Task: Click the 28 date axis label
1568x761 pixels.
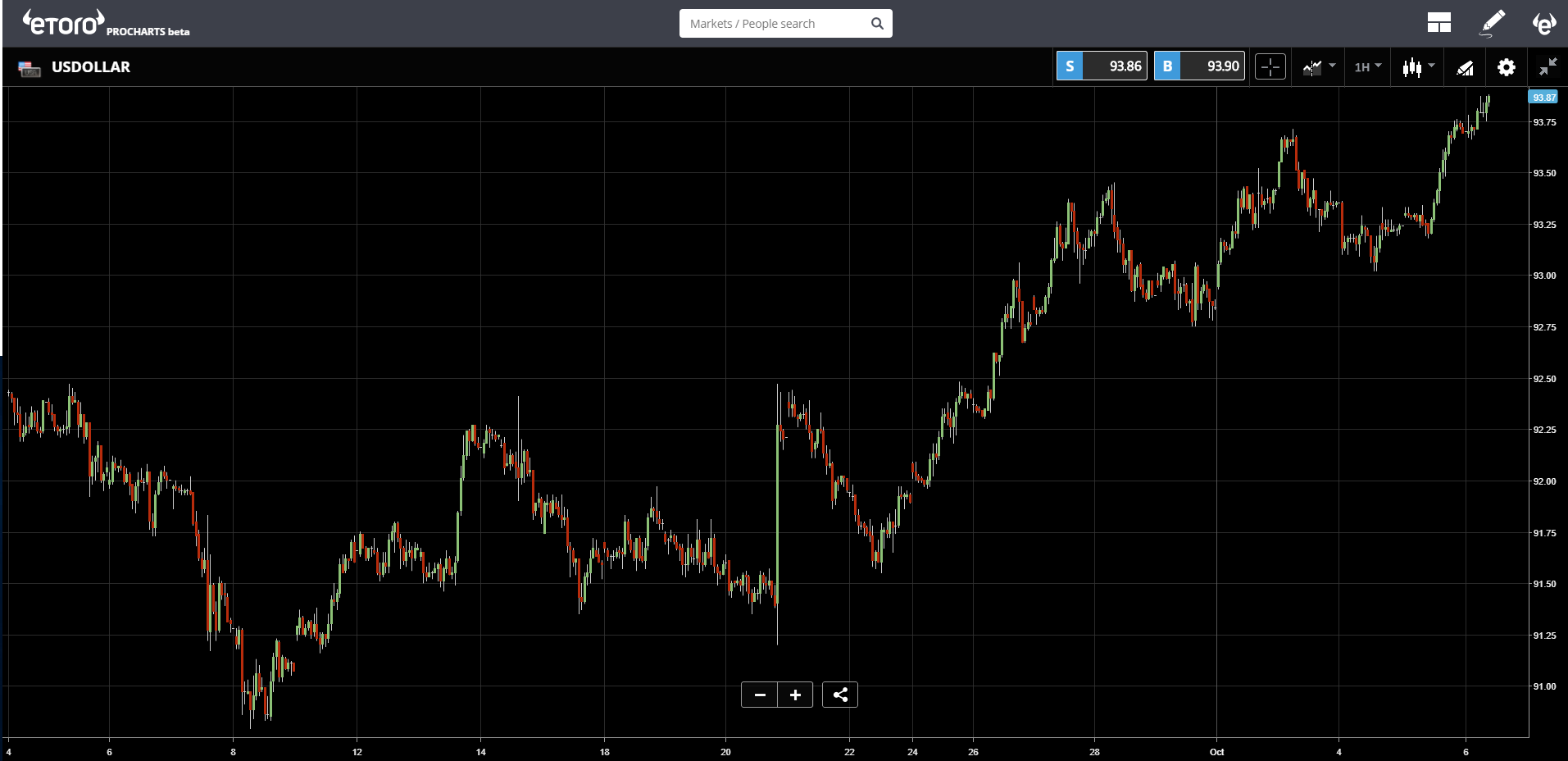Action: (x=1094, y=752)
